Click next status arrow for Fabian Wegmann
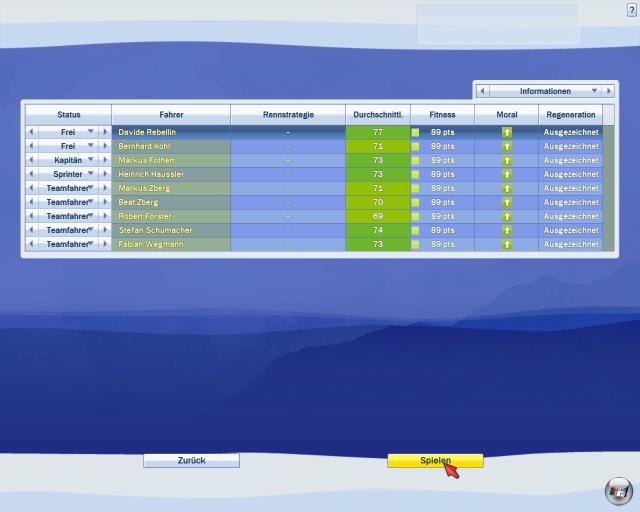 pos(105,244)
